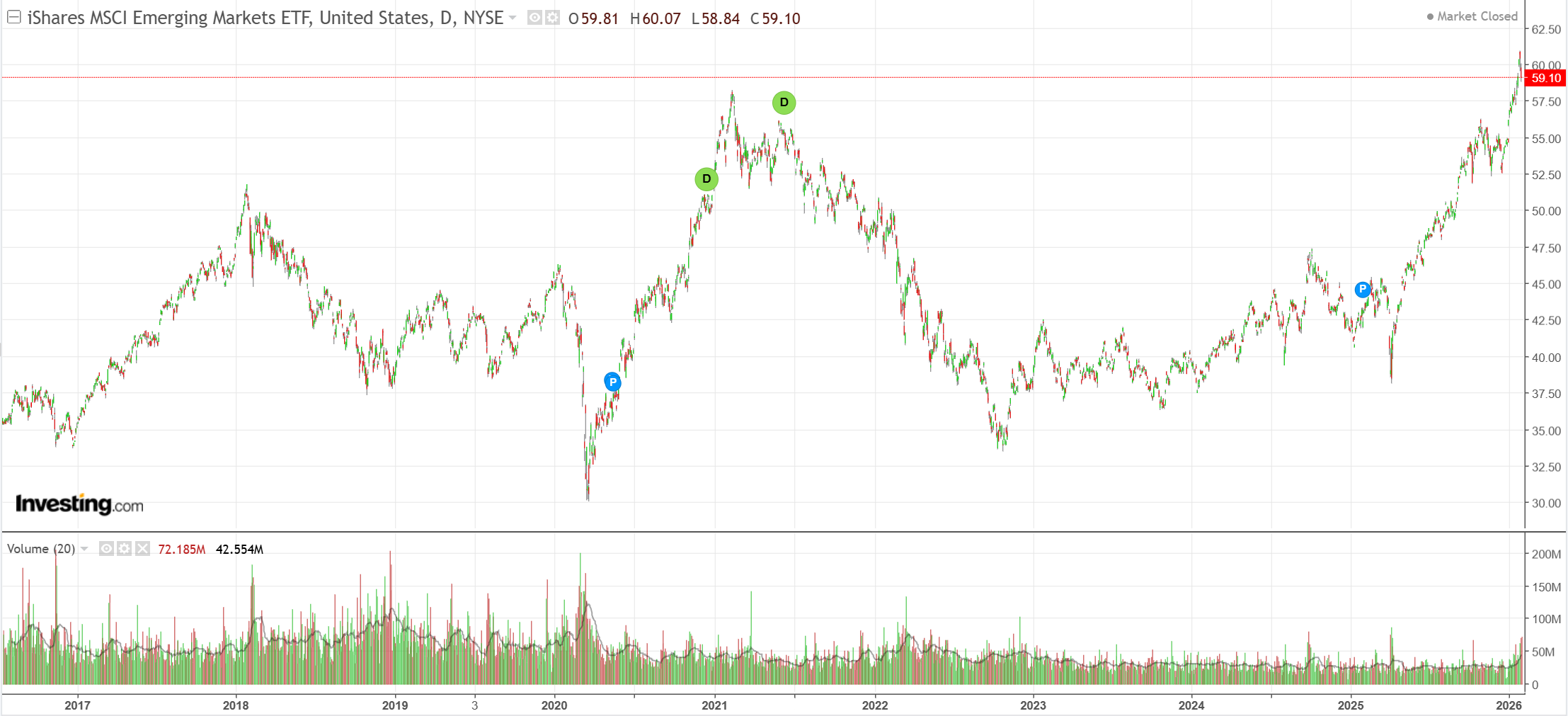Collapse the legend with the minus box icon

13,17
